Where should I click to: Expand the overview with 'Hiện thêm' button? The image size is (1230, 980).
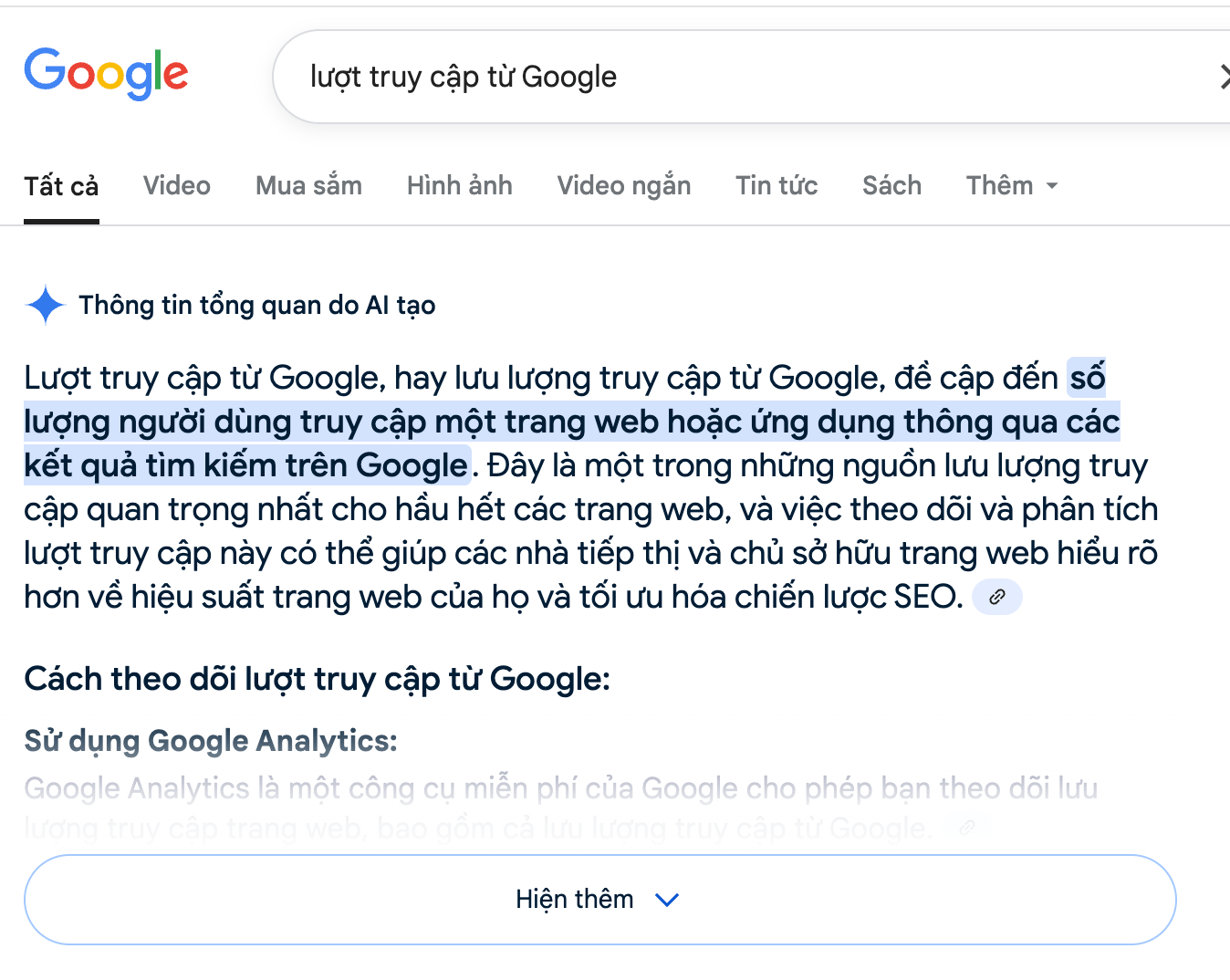click(599, 900)
